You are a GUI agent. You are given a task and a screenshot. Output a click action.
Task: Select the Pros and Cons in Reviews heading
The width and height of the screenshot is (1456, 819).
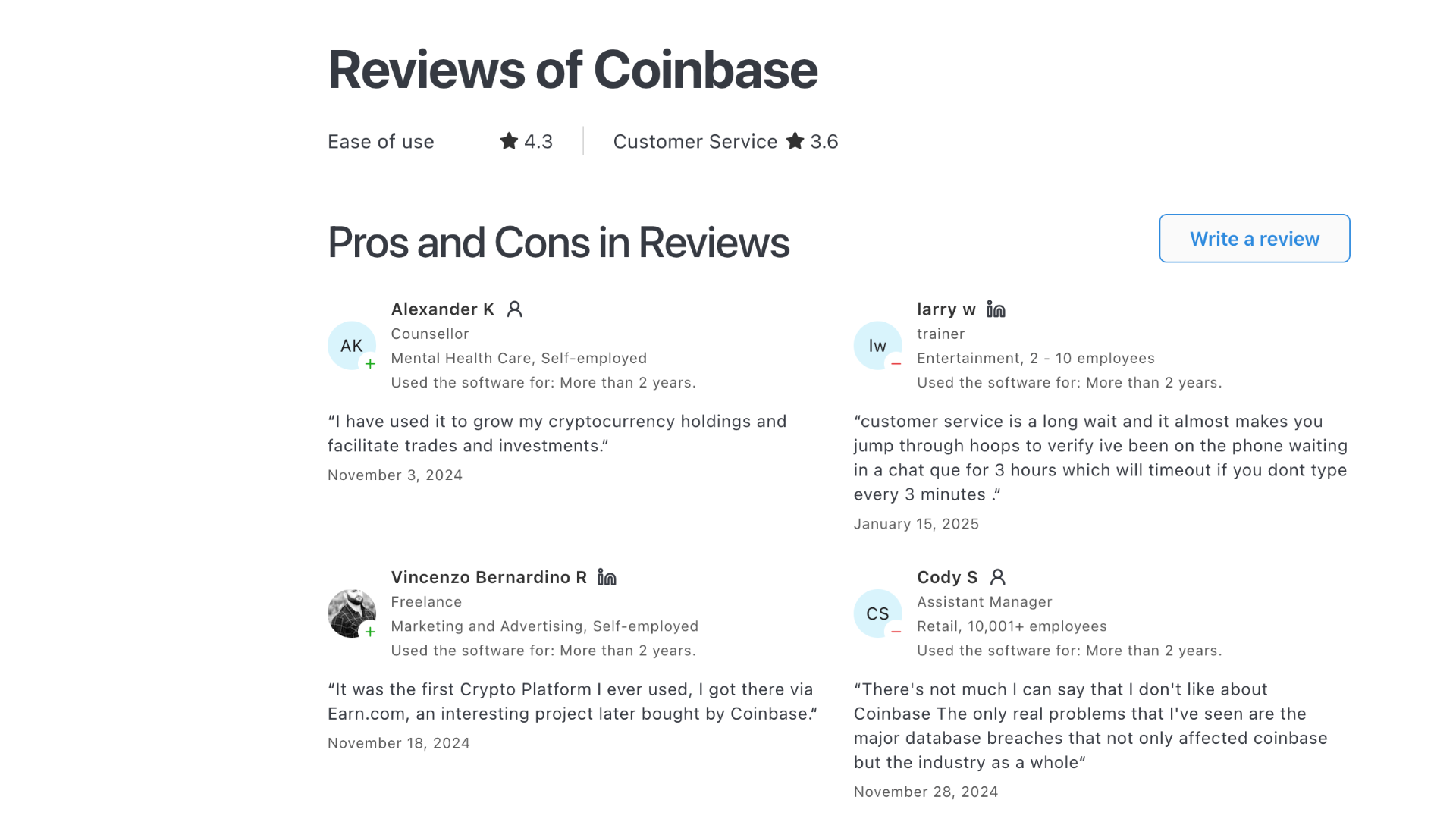tap(558, 243)
